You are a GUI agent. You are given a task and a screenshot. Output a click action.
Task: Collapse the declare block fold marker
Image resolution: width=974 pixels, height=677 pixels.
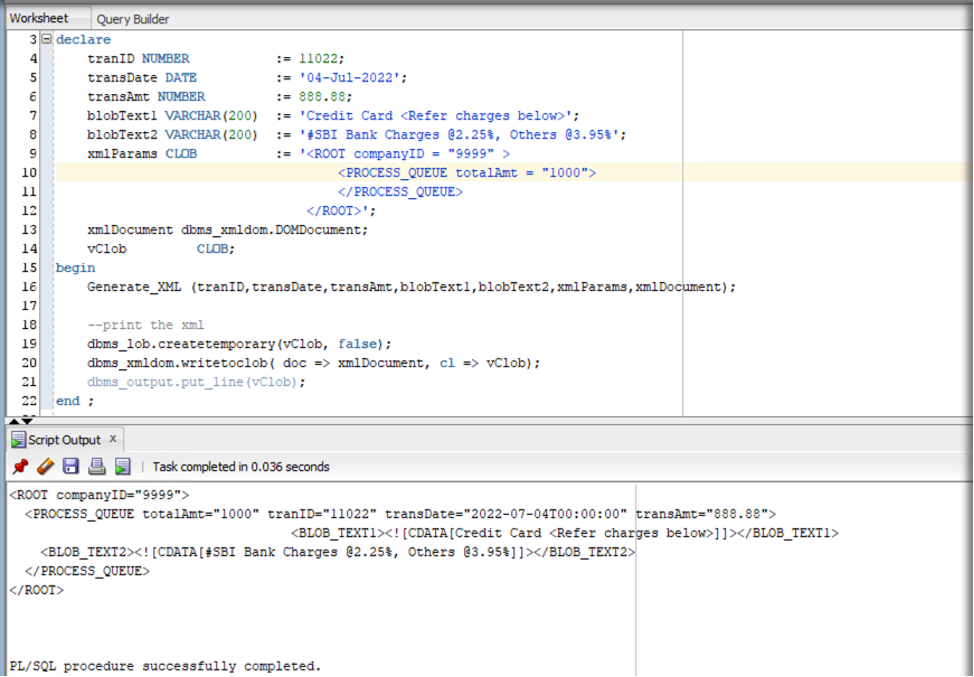point(47,39)
